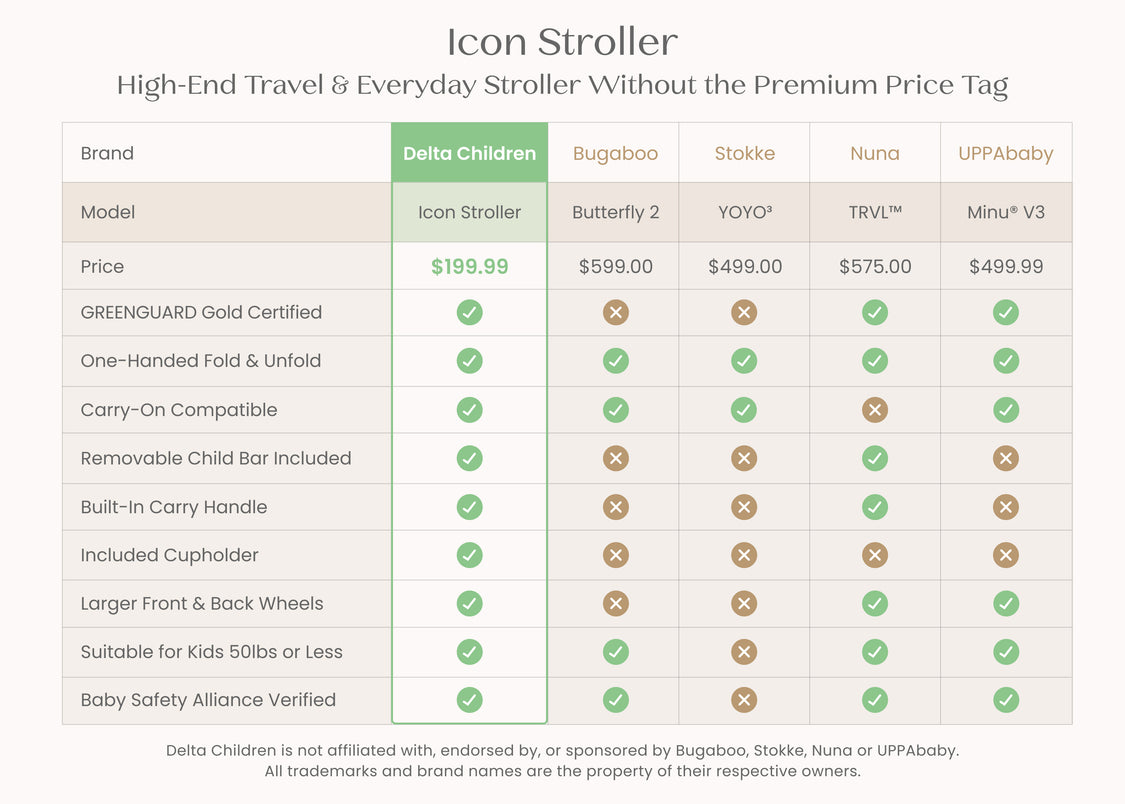Click the Removable Child Bar Included row label

click(216, 458)
